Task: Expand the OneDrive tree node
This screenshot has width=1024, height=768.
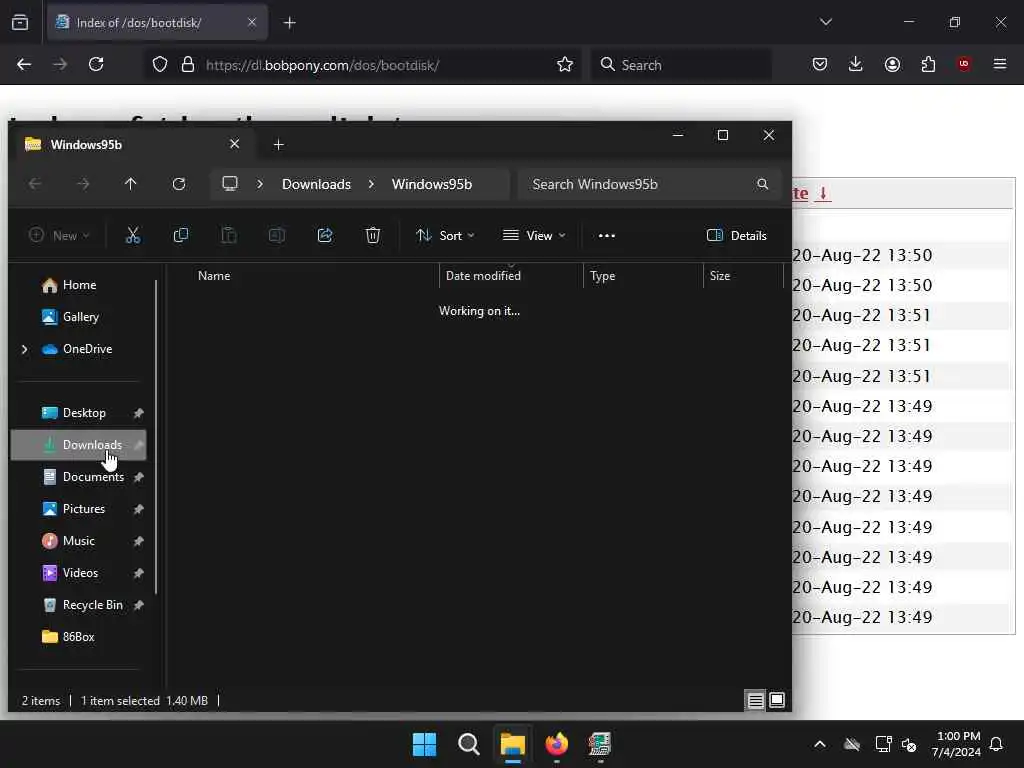Action: (24, 349)
